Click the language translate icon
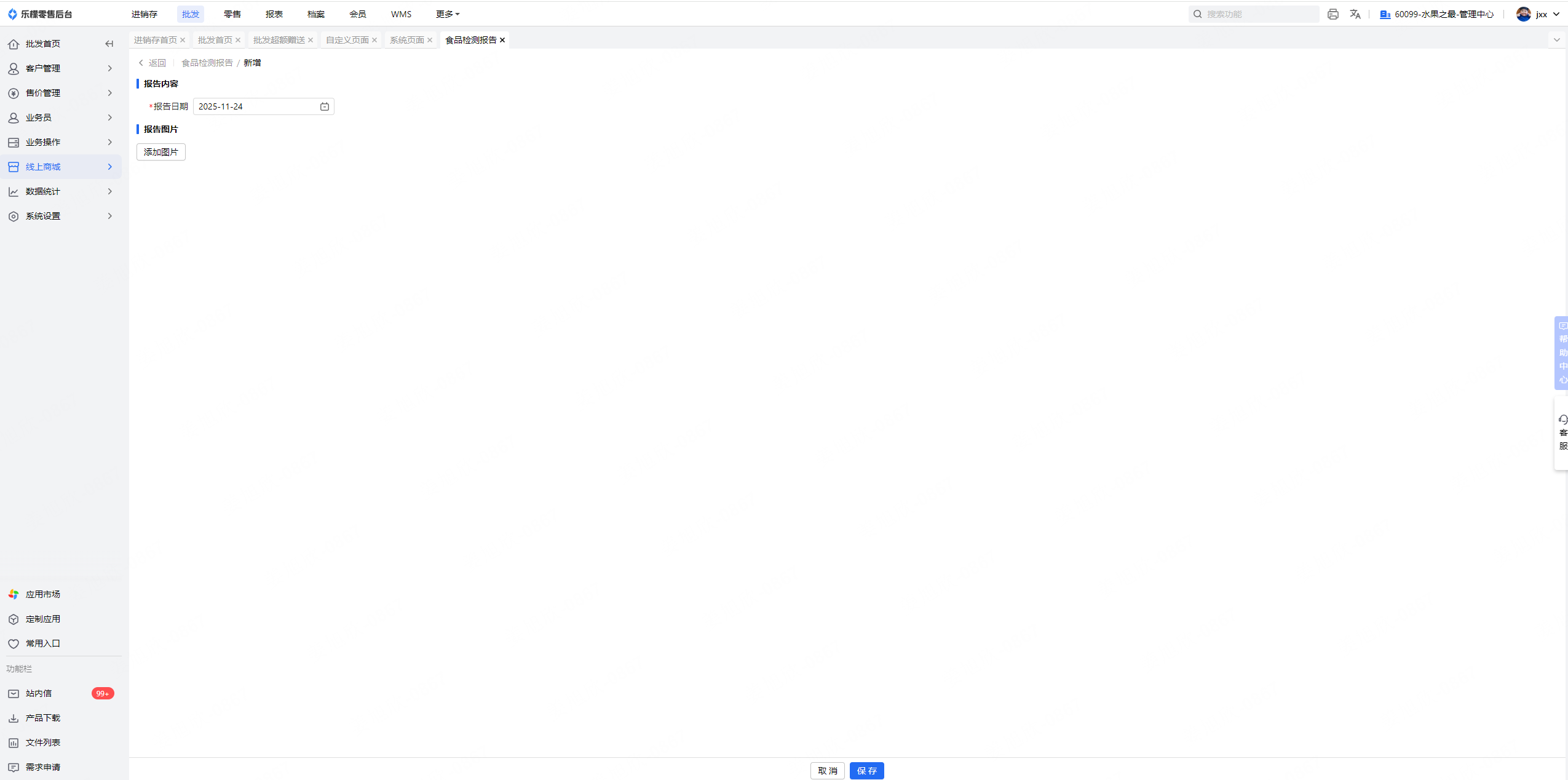1568x780 pixels. point(1355,14)
